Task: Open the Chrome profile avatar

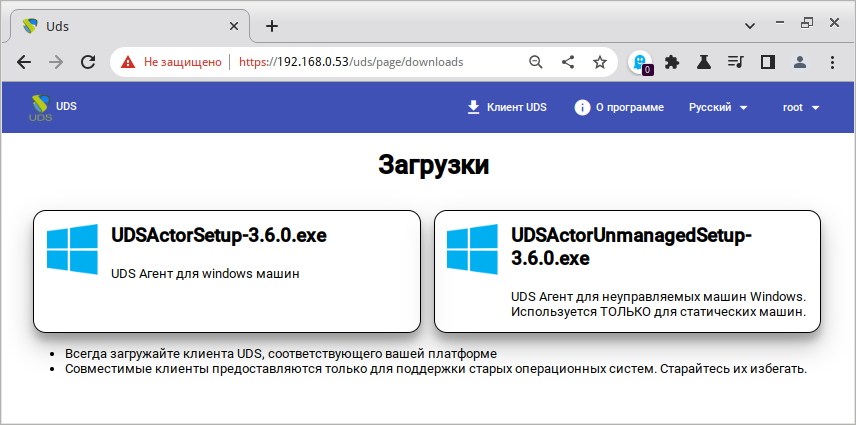Action: (800, 62)
